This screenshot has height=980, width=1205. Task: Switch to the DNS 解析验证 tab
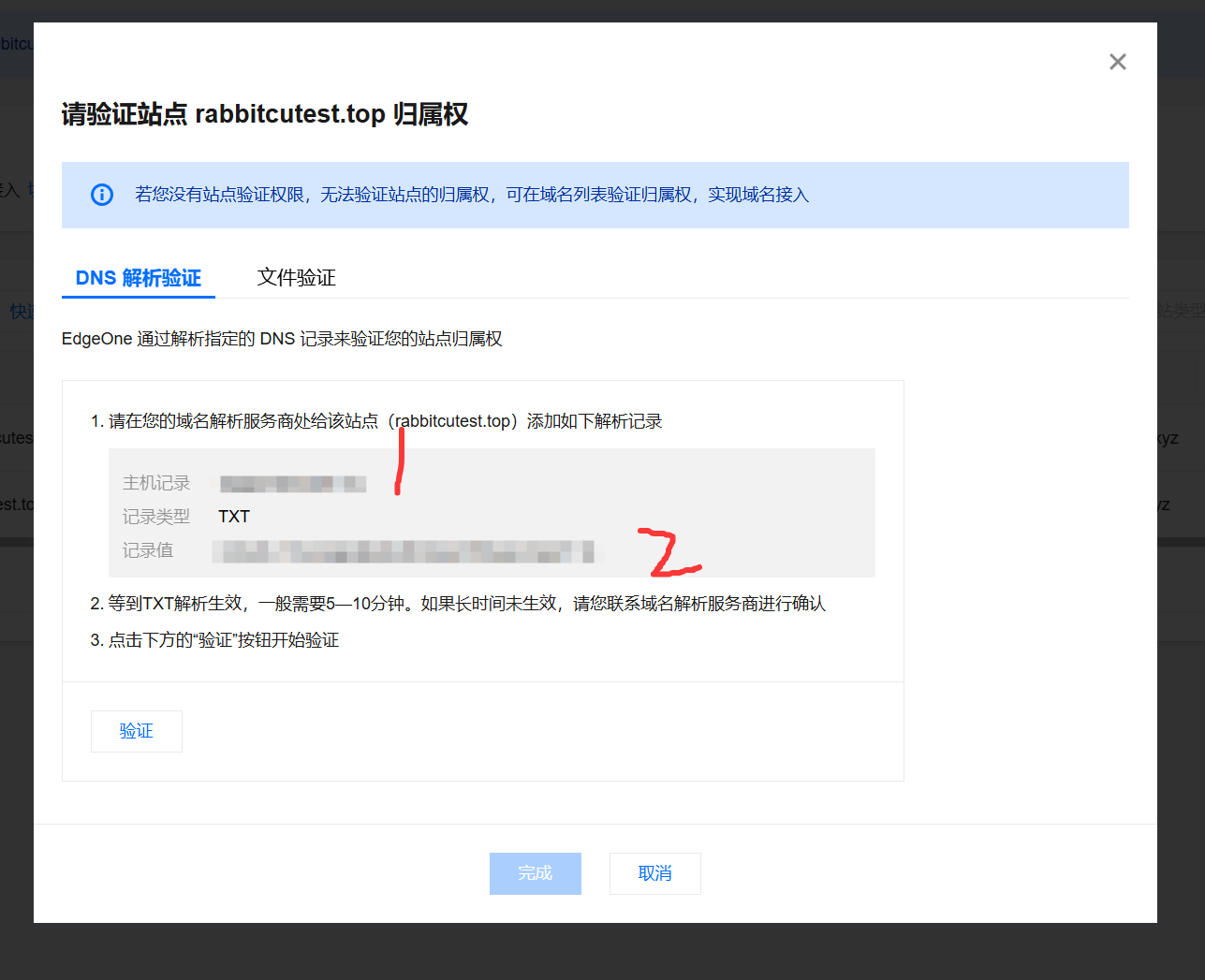[x=139, y=278]
